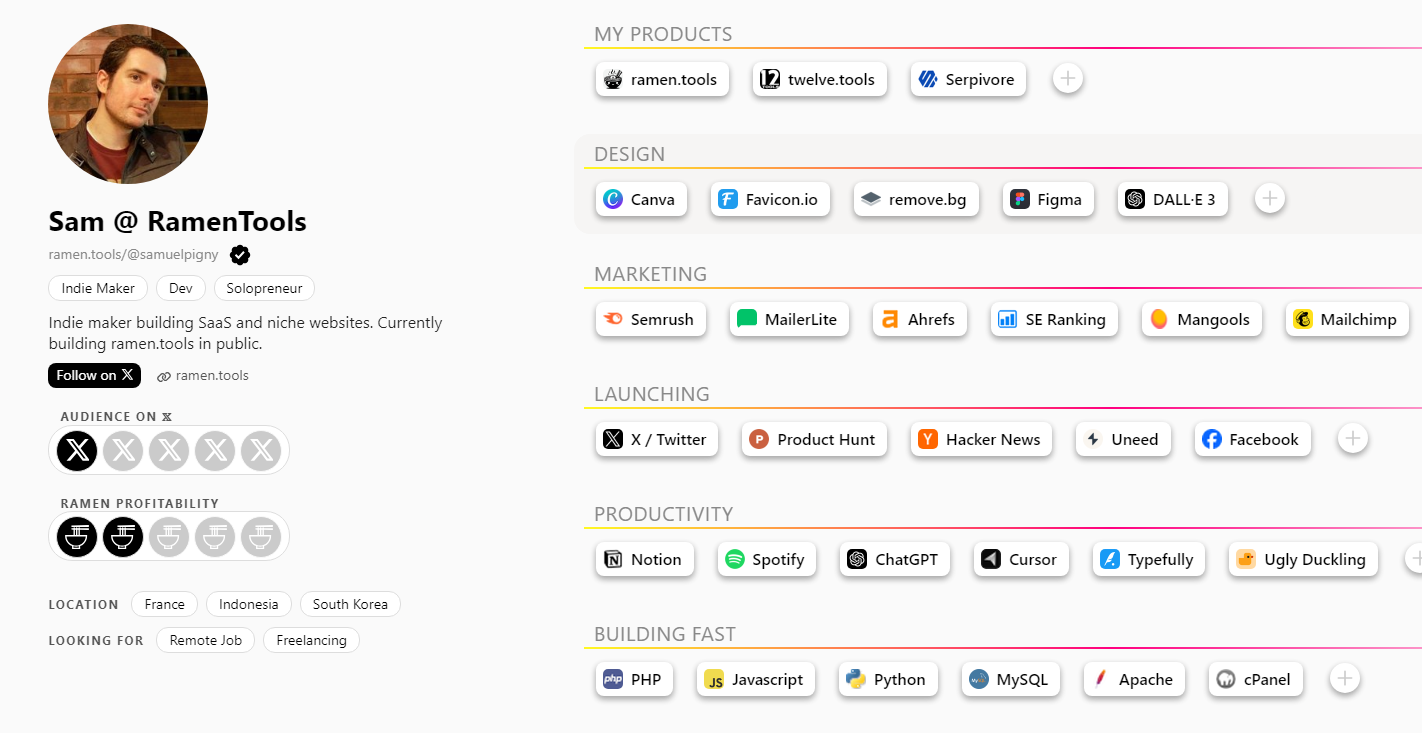Open X / Twitter launching chip
Viewport: 1422px width, 733px height.
click(x=657, y=439)
